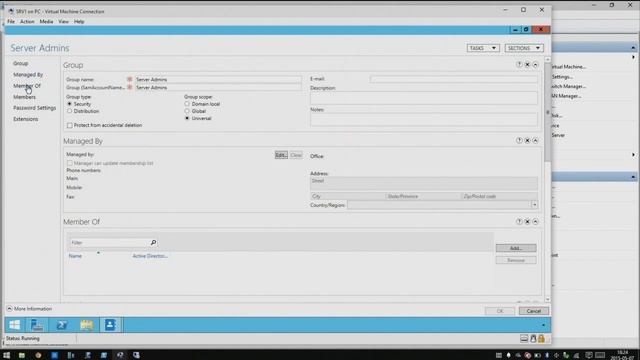Open the Media menu
Viewport: 640px width, 360px height.
46,22
